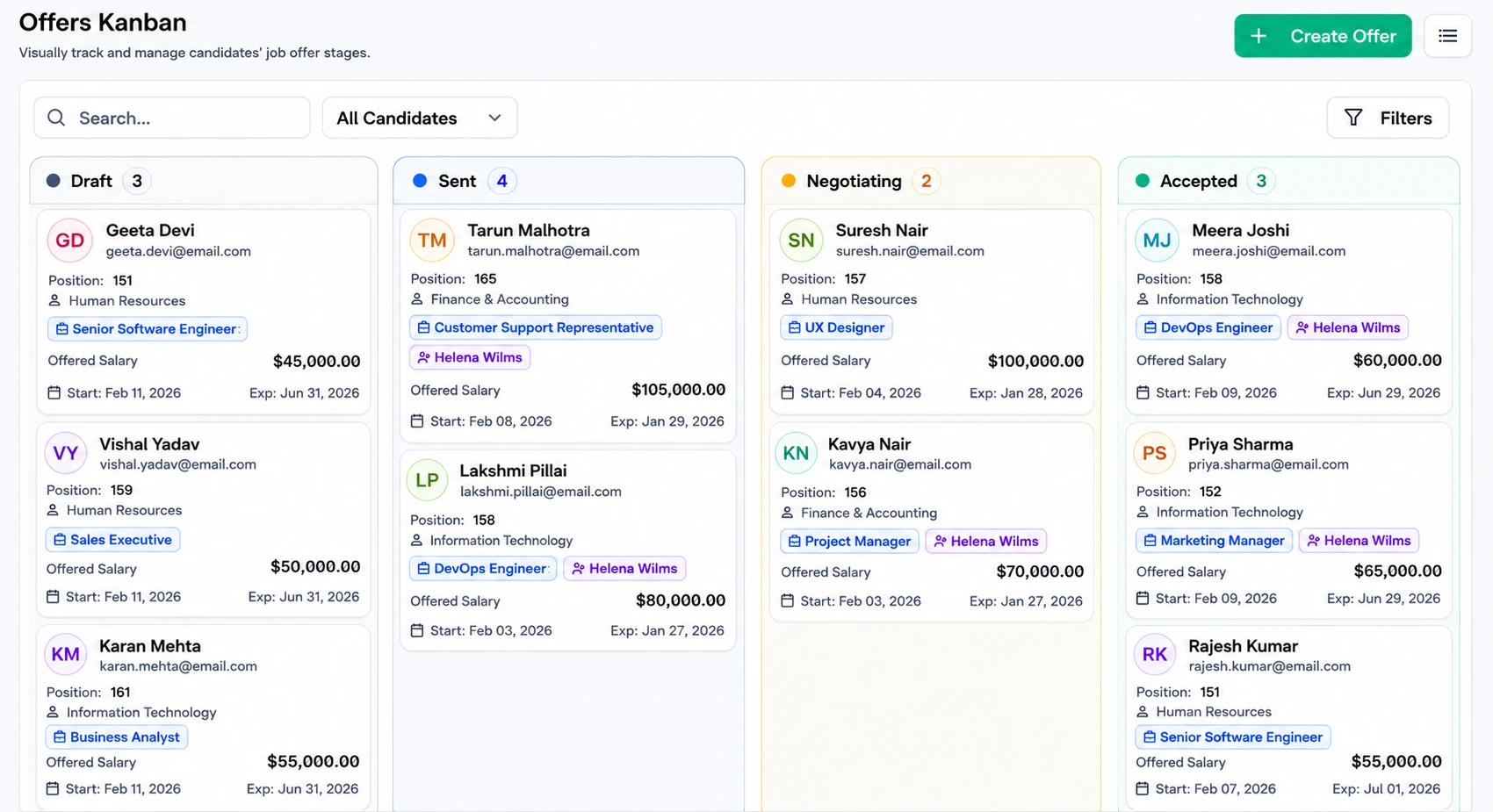Select the Sent column header
The height and width of the screenshot is (812, 1493).
click(x=568, y=181)
